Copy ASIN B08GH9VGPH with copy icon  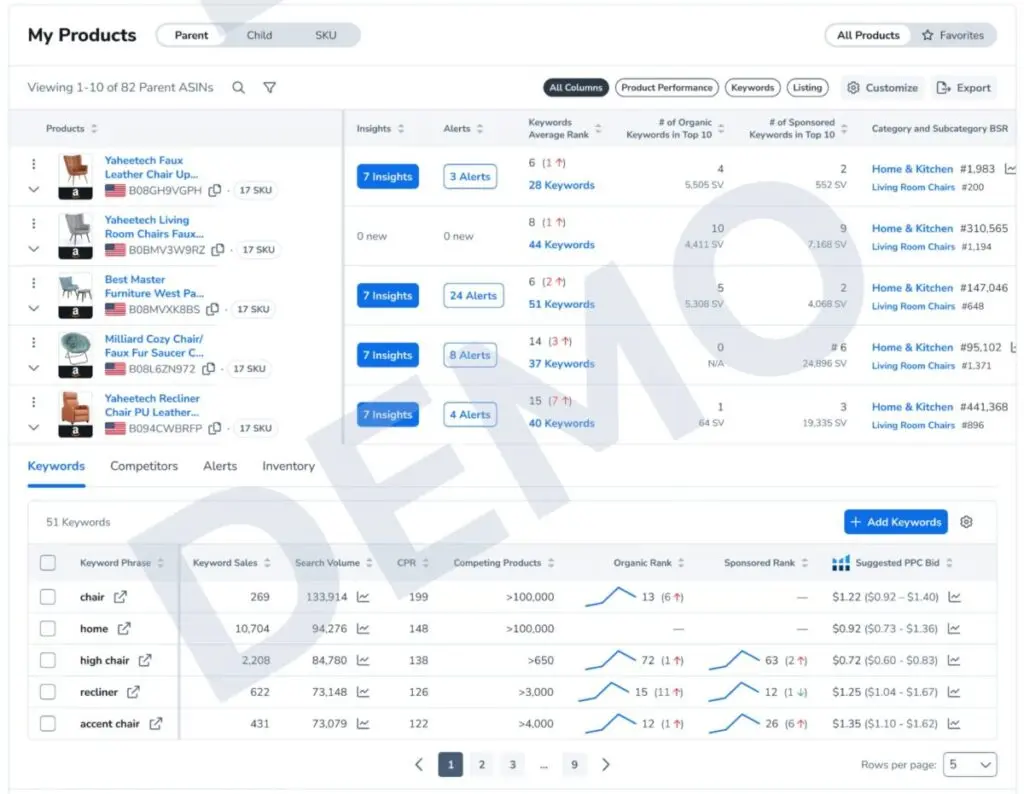(x=216, y=190)
